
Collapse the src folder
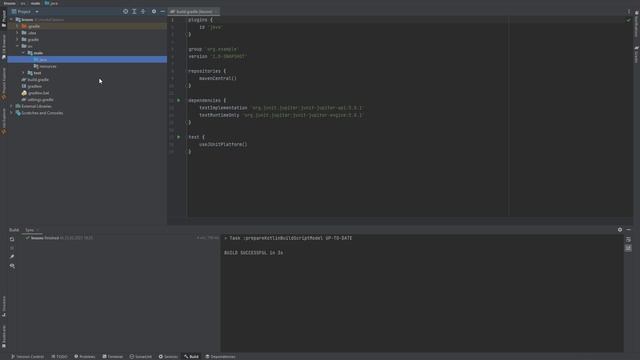pos(18,46)
